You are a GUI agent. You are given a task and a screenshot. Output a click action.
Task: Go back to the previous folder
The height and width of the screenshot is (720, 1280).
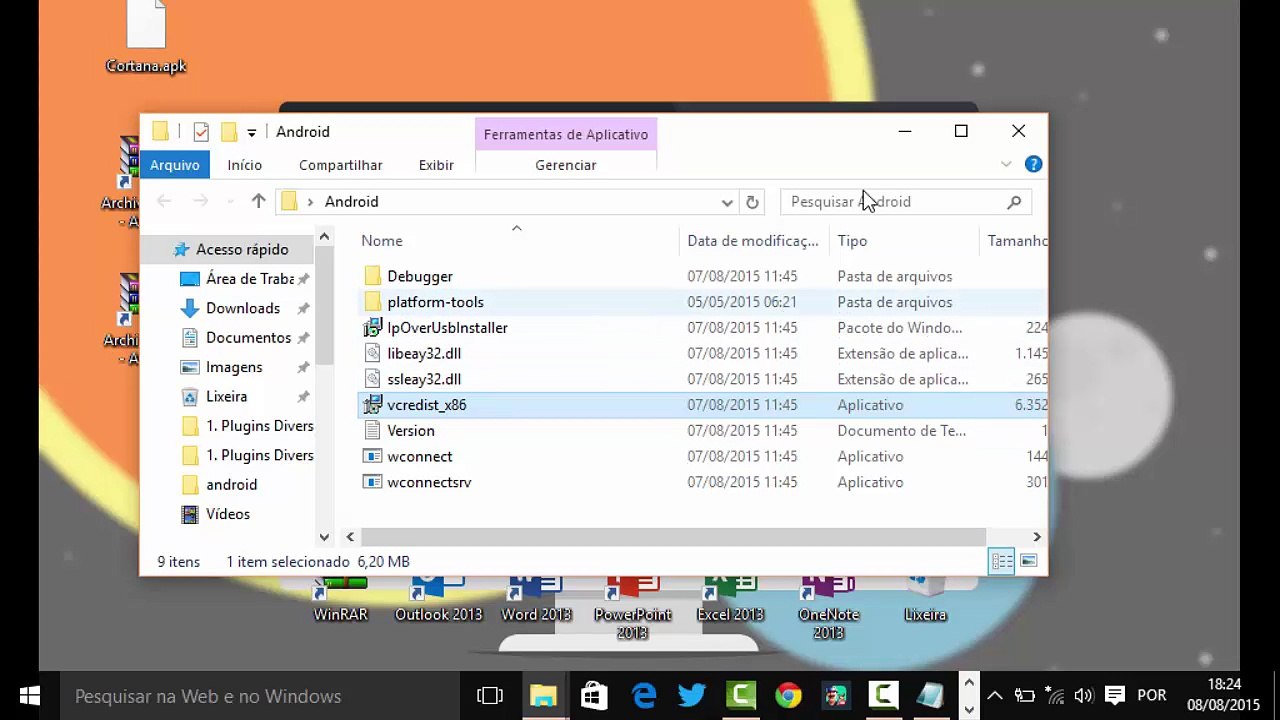164,201
